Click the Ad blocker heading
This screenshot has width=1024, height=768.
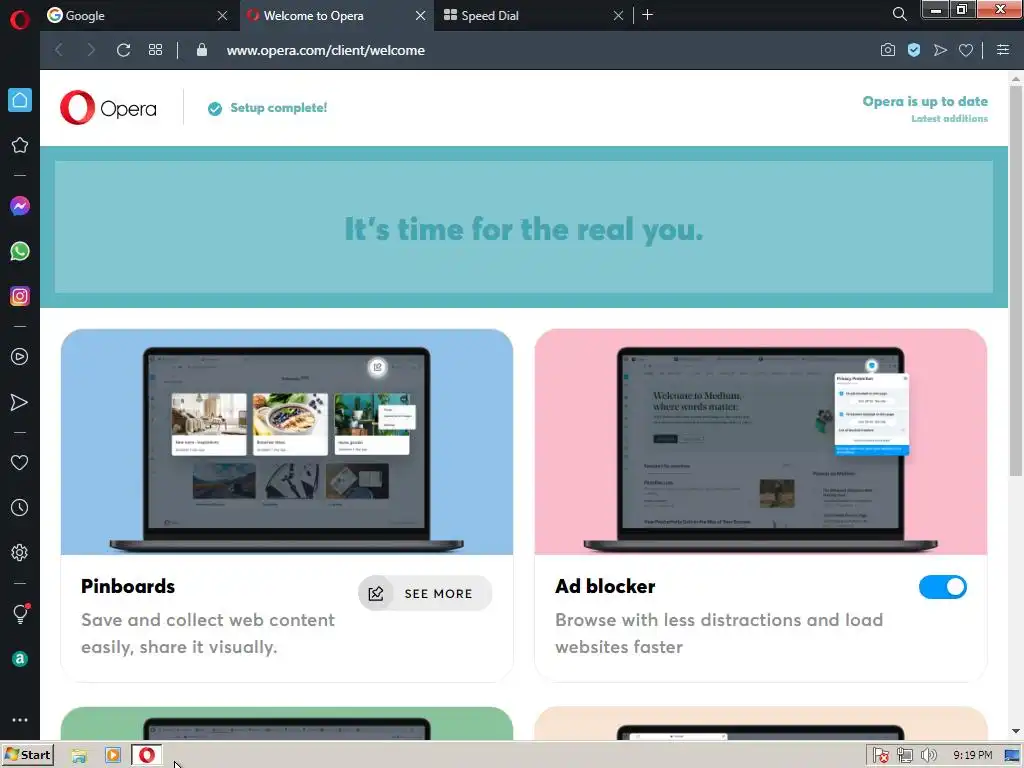605,586
